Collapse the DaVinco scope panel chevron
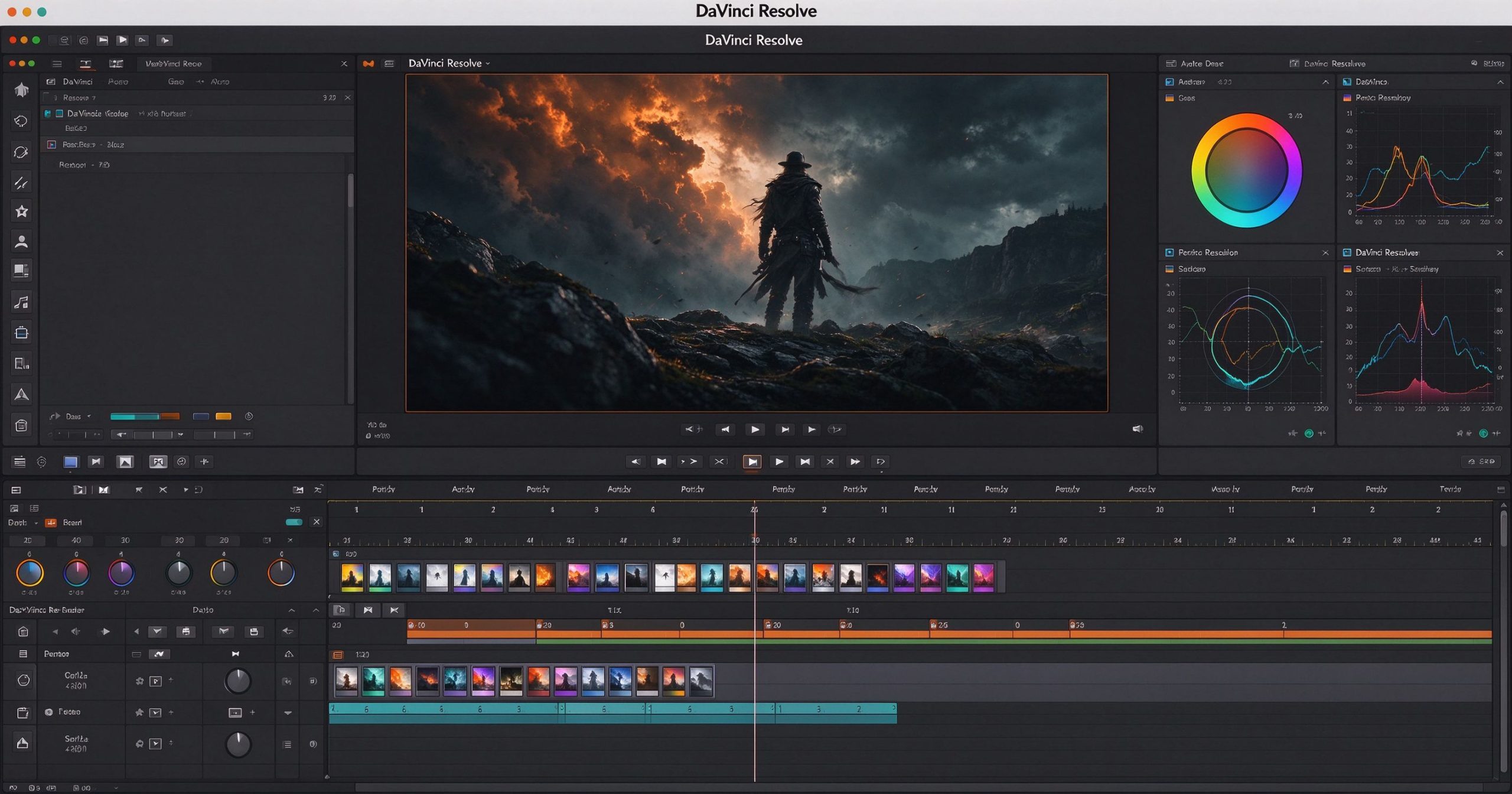 click(1500, 82)
